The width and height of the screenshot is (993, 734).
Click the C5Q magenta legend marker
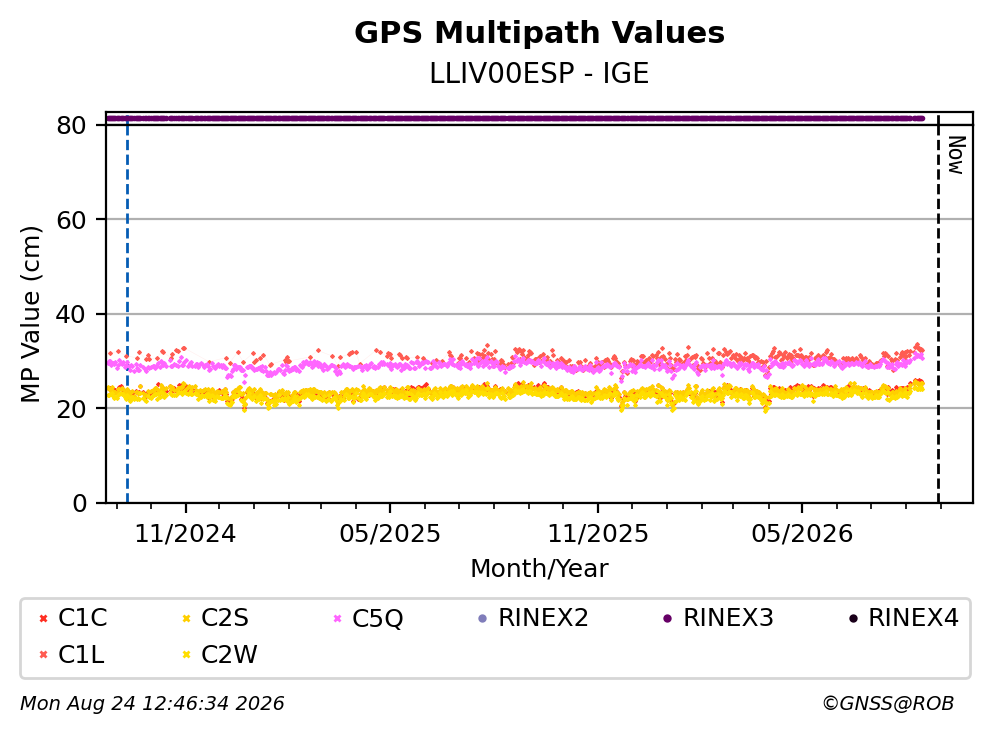coord(337,618)
